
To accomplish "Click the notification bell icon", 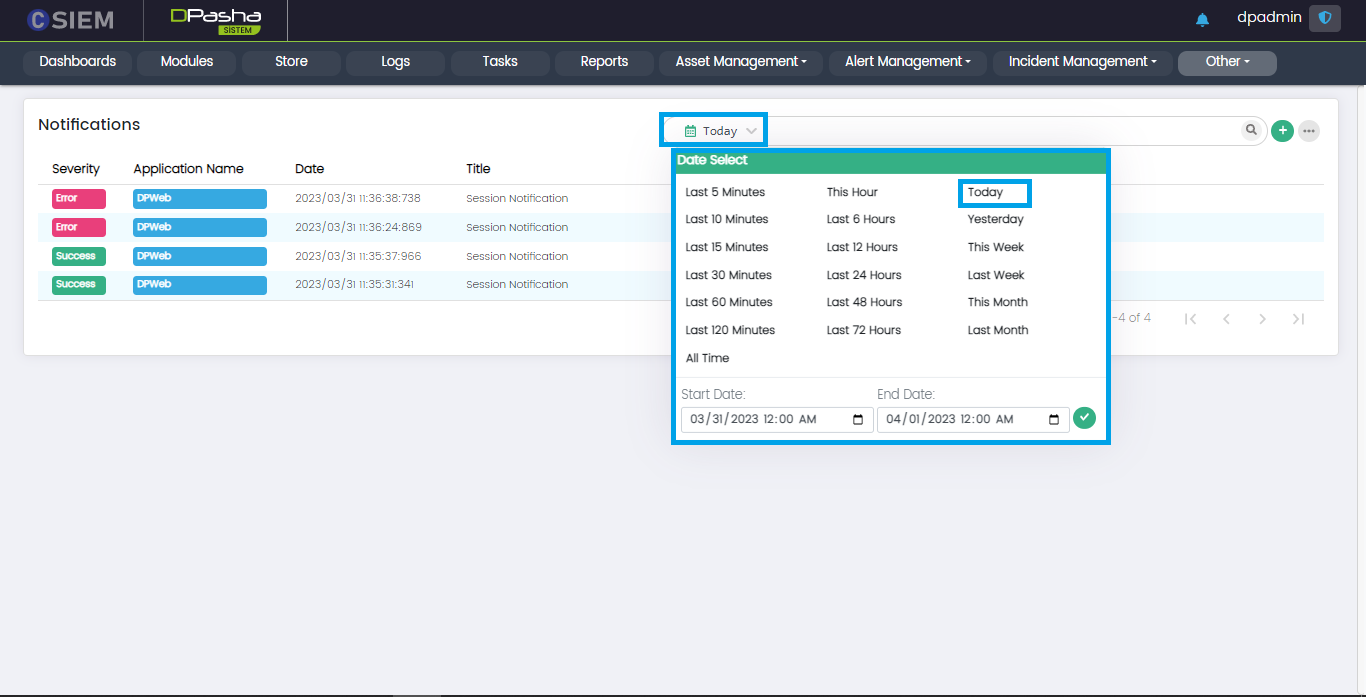I will (1202, 19).
